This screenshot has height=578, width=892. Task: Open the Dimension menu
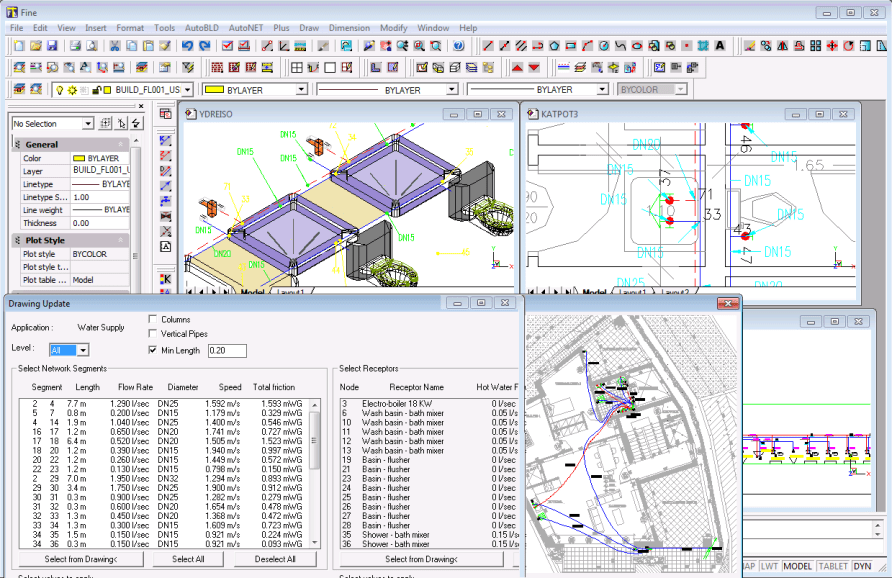pyautogui.click(x=349, y=28)
